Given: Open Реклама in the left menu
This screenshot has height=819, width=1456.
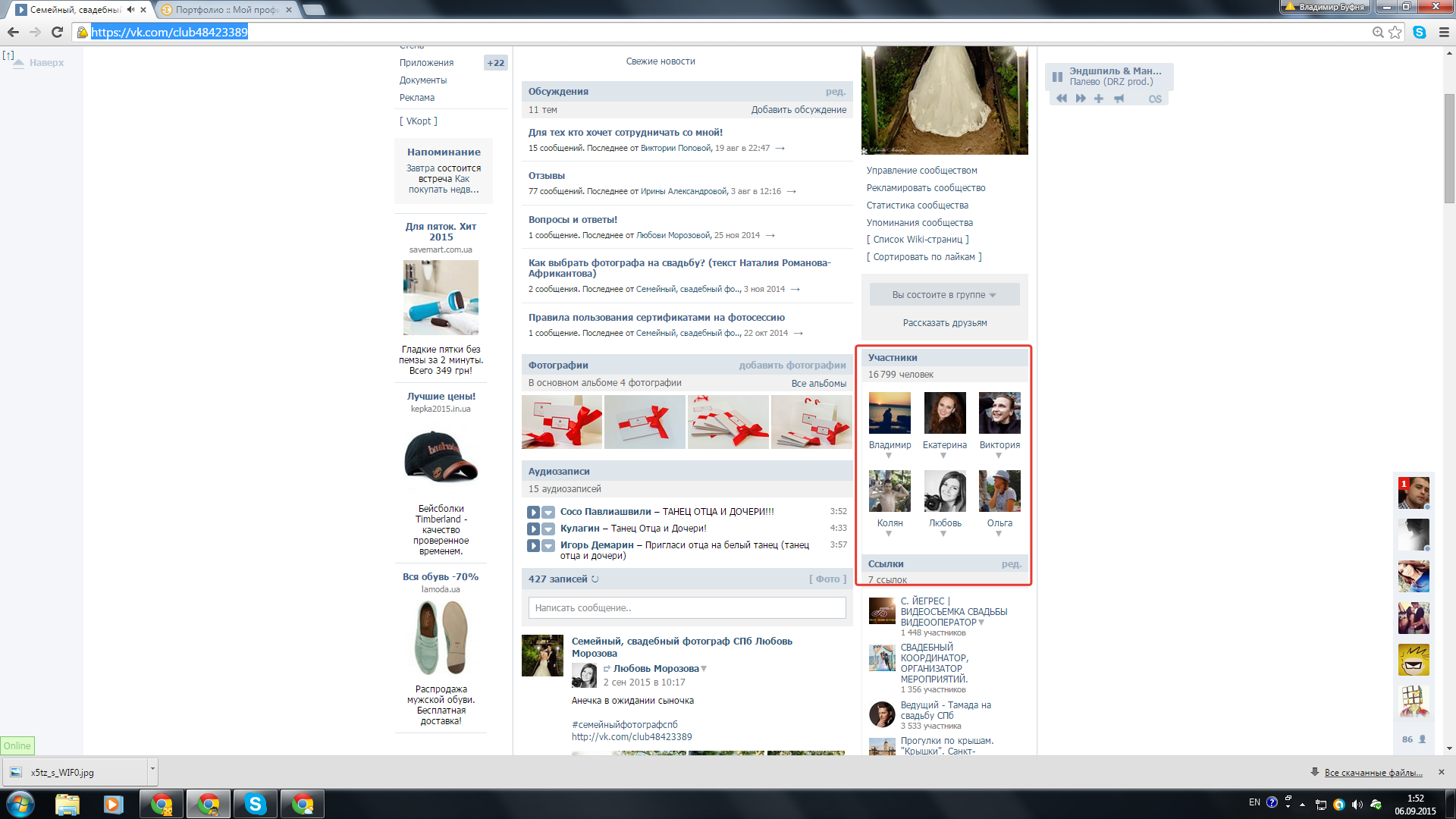Looking at the screenshot, I should pyautogui.click(x=417, y=98).
